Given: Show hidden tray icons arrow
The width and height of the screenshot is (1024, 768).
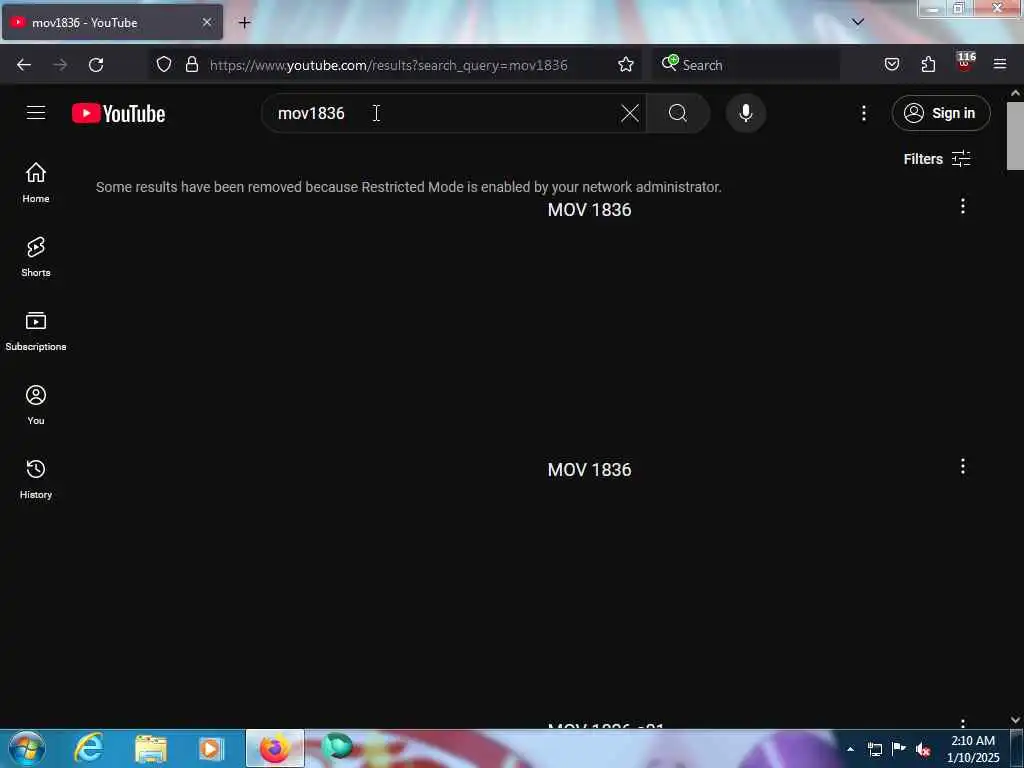Looking at the screenshot, I should [x=850, y=749].
